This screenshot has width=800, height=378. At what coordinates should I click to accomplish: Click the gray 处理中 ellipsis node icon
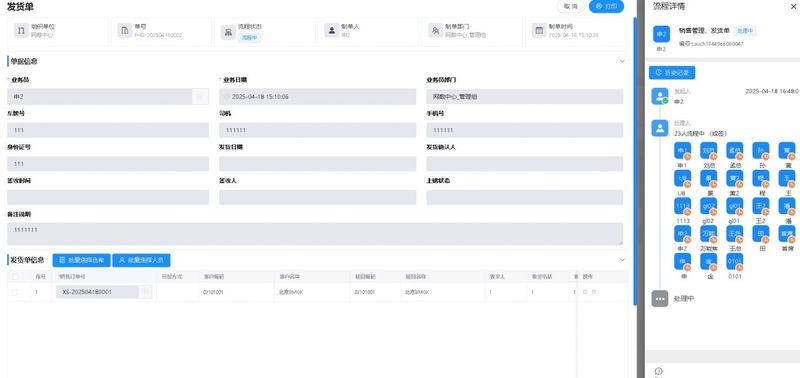point(660,299)
